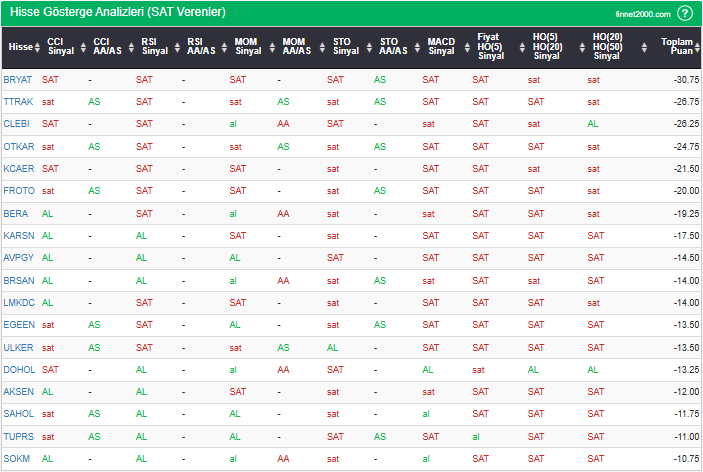Click the STO Sinyal header label
This screenshot has height=472, width=703.
(346, 46)
